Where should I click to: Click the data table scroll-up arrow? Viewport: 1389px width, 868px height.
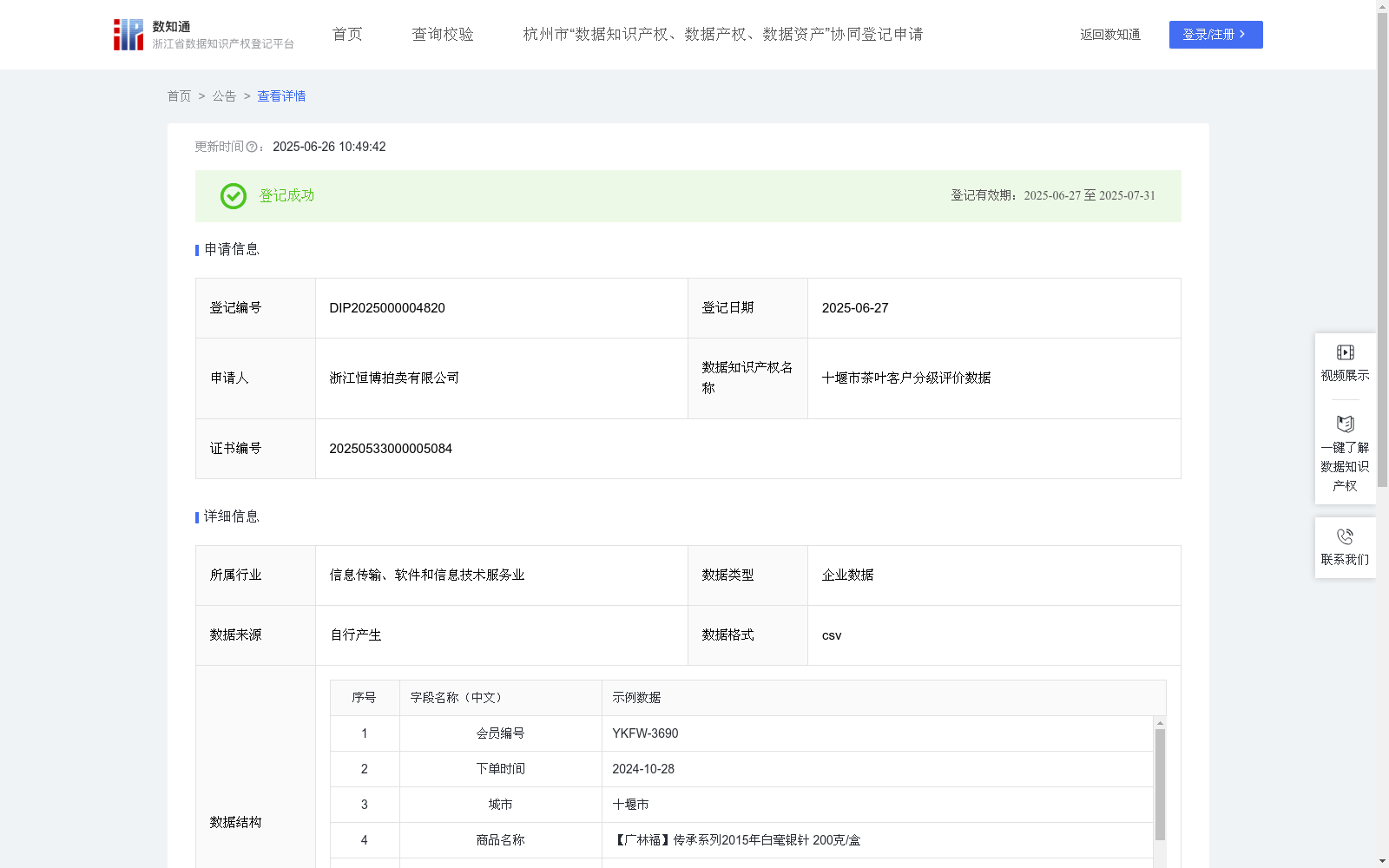click(x=1160, y=722)
